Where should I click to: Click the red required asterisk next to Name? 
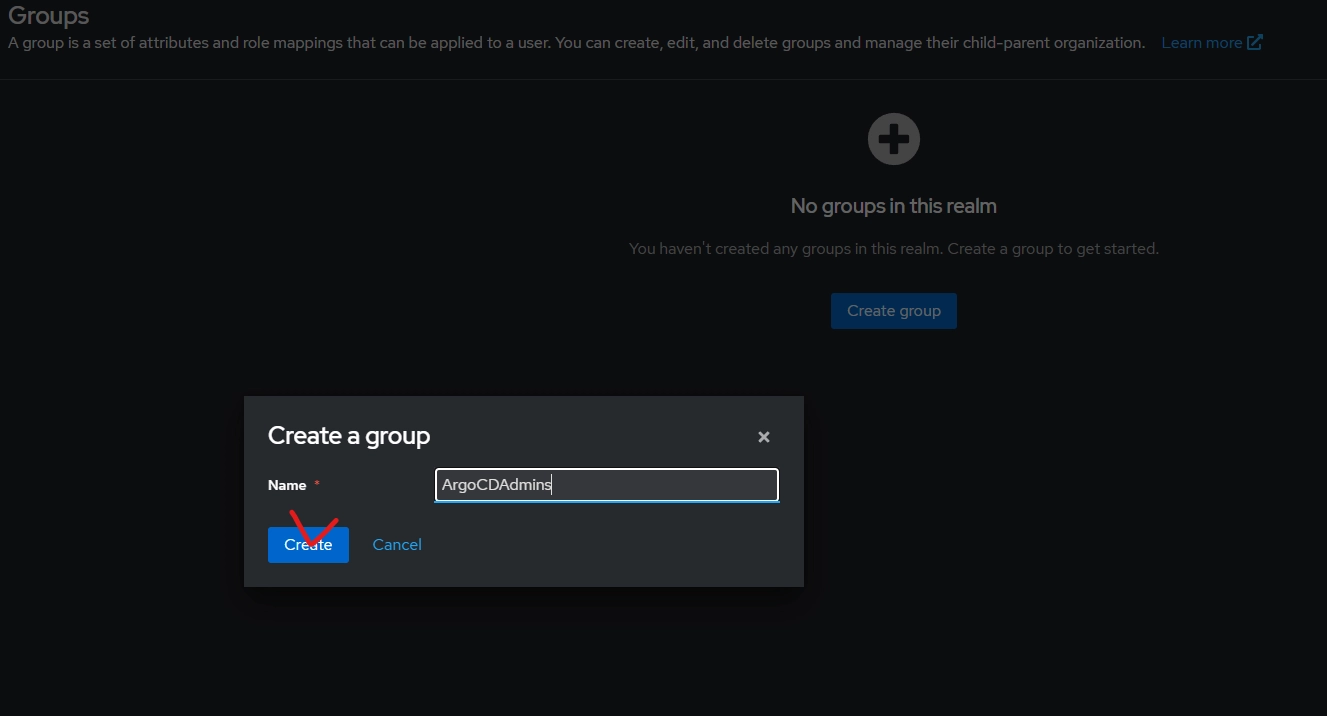(x=317, y=485)
